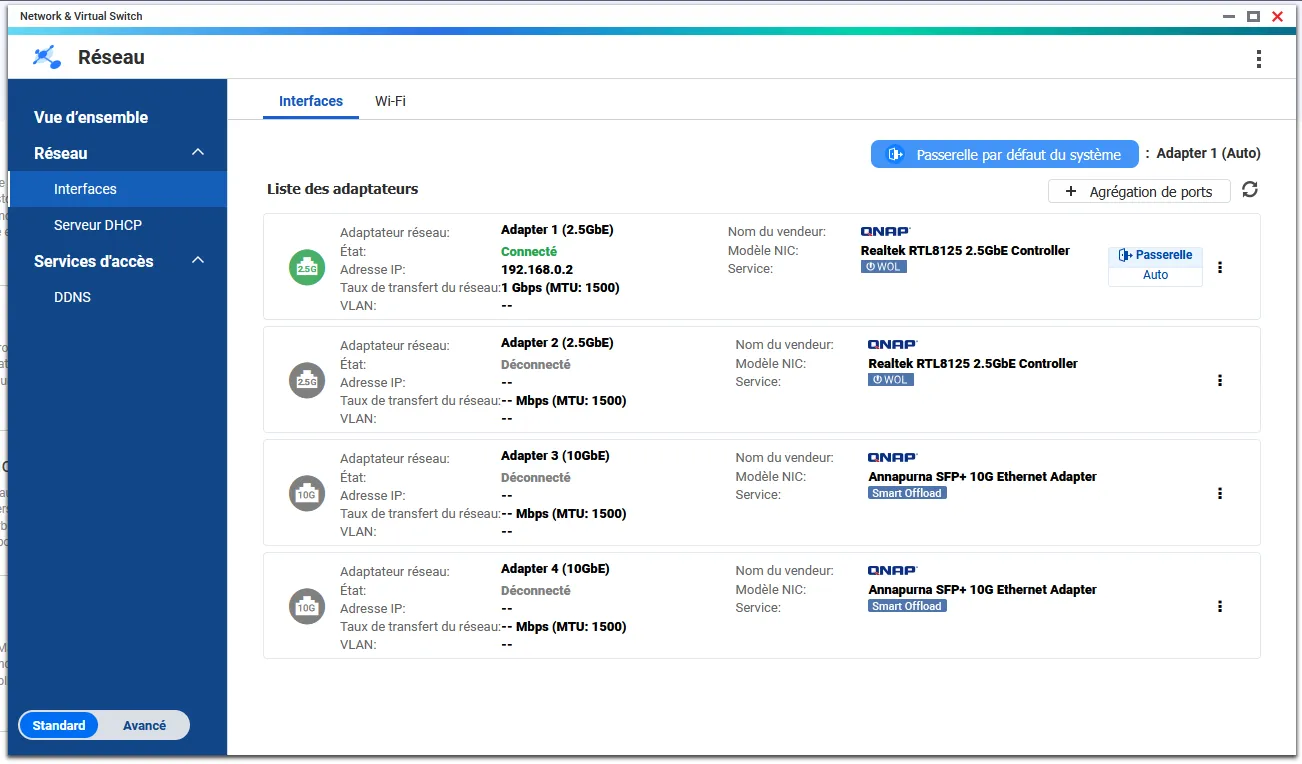Switch to Standard mode
1302x764 pixels.
click(x=59, y=725)
